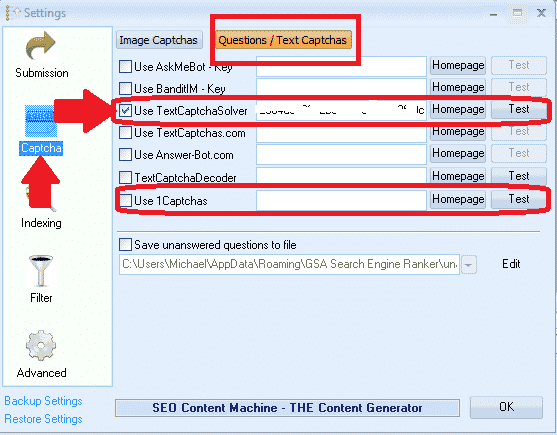Click the Backup Settings link

pyautogui.click(x=43, y=401)
